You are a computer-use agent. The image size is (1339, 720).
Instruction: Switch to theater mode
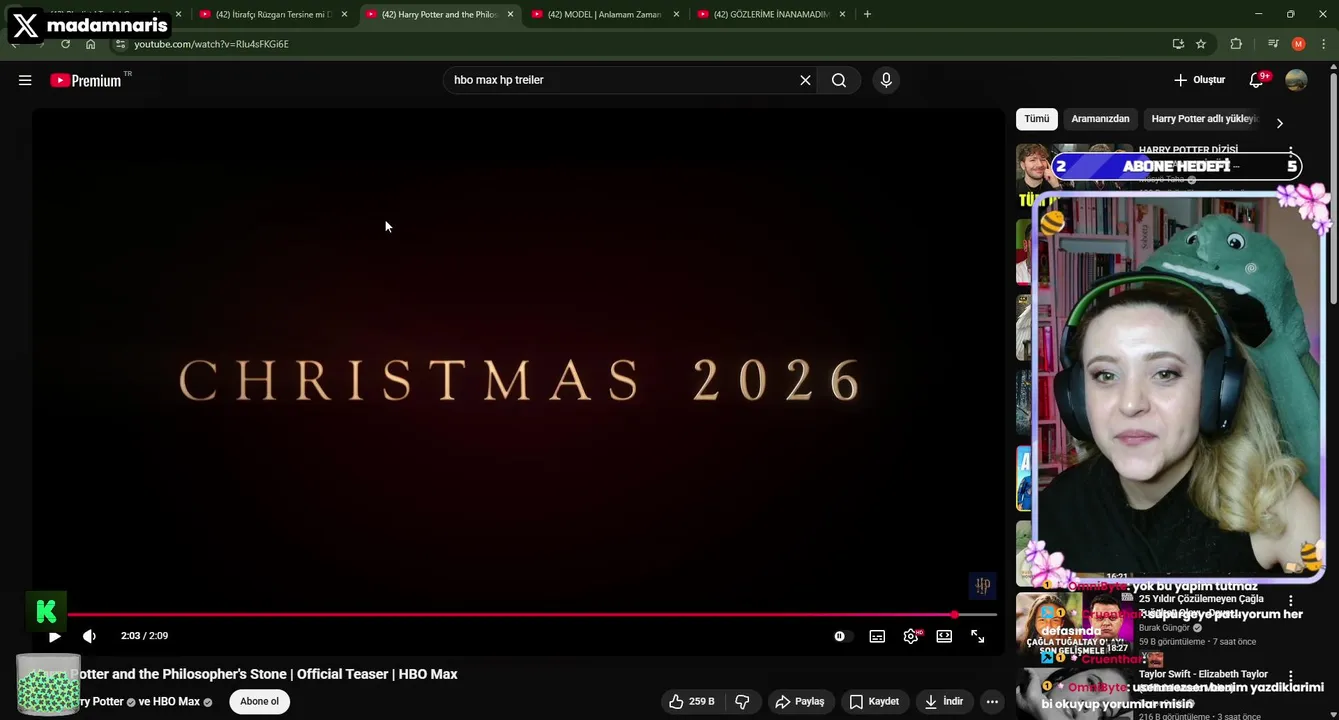(x=944, y=636)
